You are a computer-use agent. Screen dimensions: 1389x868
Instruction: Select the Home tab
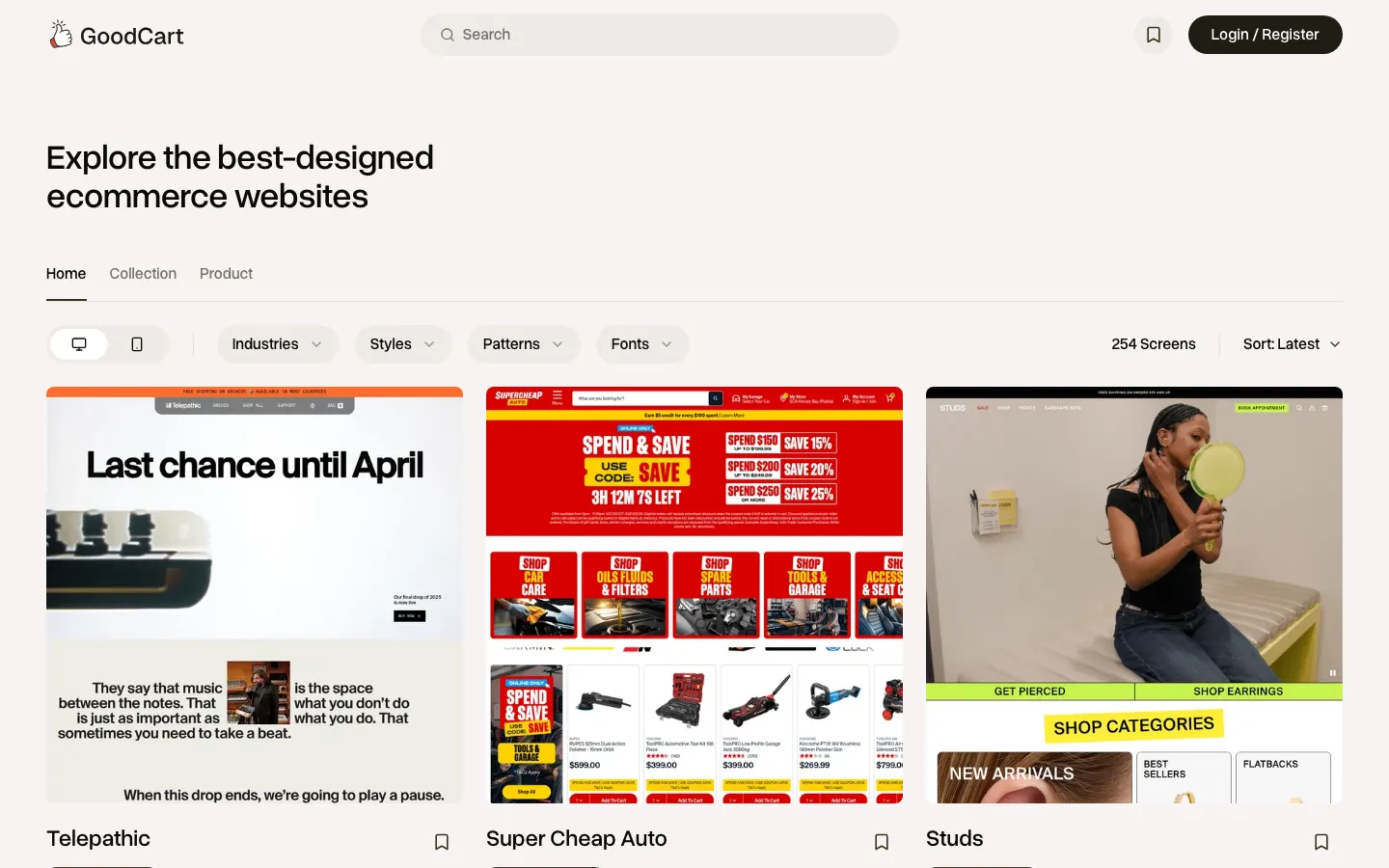pyautogui.click(x=66, y=274)
